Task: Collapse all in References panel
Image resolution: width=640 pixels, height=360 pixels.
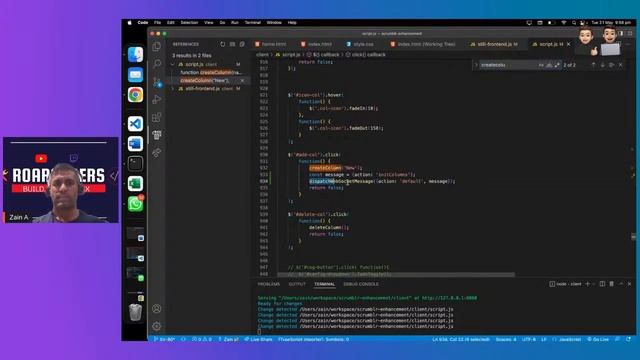Action: tap(242, 44)
